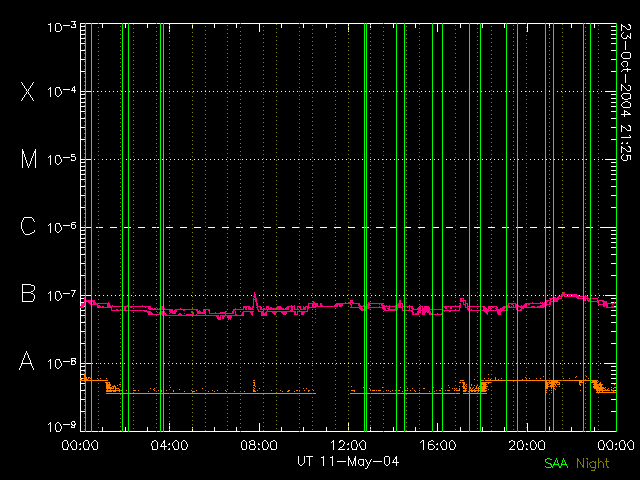
Task: Click the Night legend label
Action: pyautogui.click(x=593, y=463)
